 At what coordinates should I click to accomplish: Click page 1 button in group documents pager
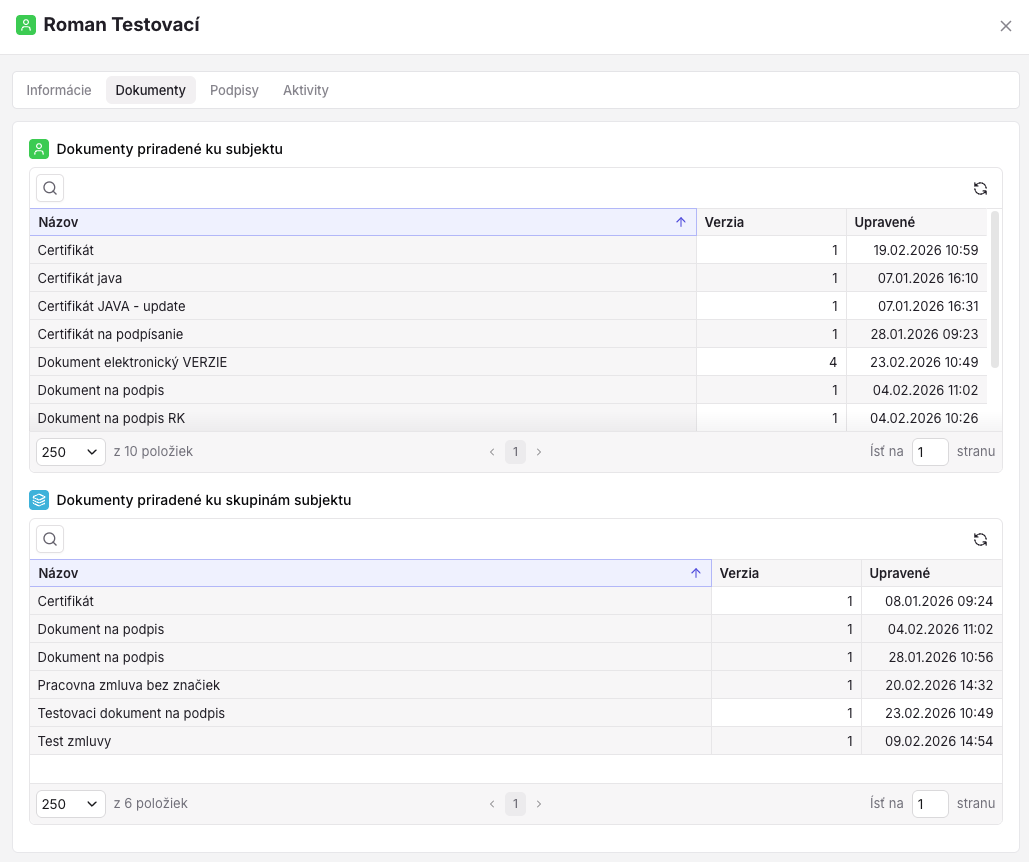pos(515,804)
